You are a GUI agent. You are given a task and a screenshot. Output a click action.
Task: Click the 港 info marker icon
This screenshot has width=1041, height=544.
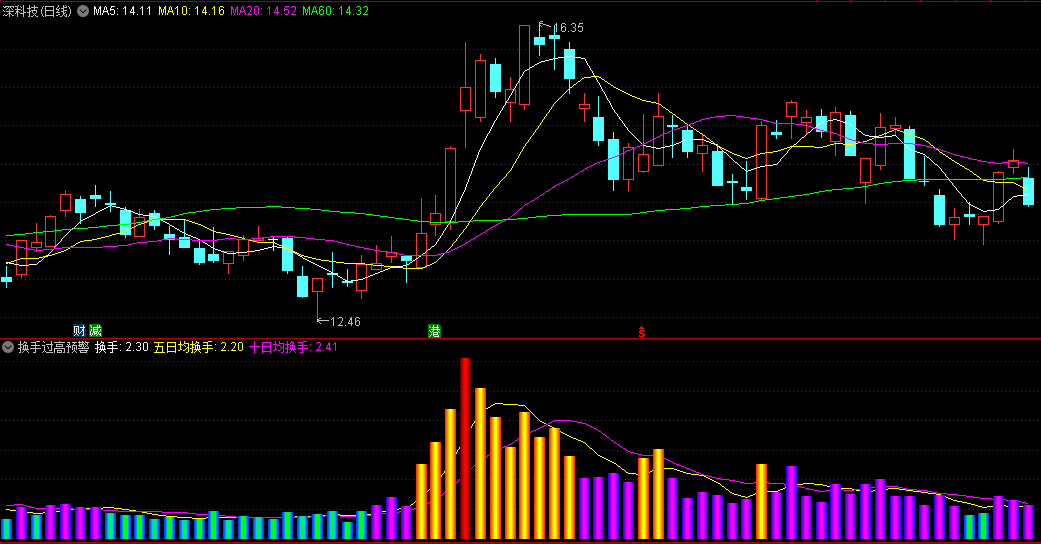click(x=434, y=331)
